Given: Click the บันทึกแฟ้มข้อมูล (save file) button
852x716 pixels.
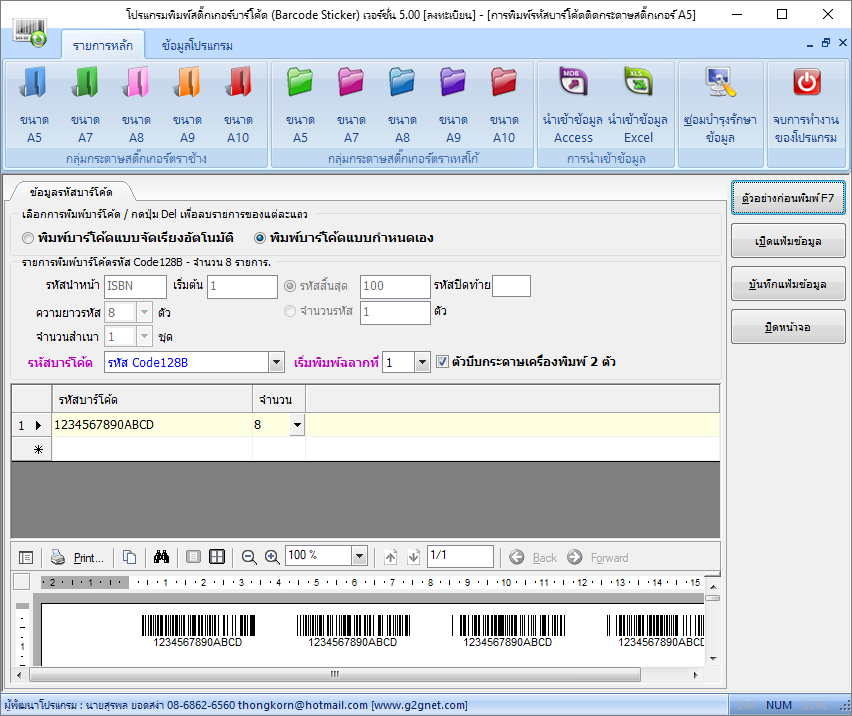Looking at the screenshot, I should coord(788,284).
